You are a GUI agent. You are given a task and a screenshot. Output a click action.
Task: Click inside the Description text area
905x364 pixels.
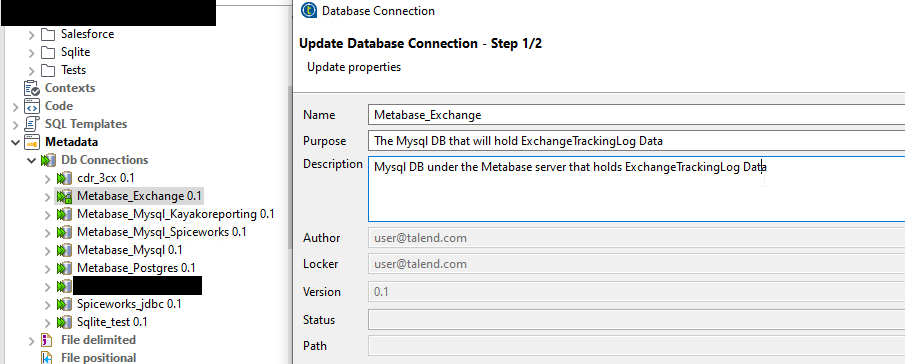(x=636, y=189)
